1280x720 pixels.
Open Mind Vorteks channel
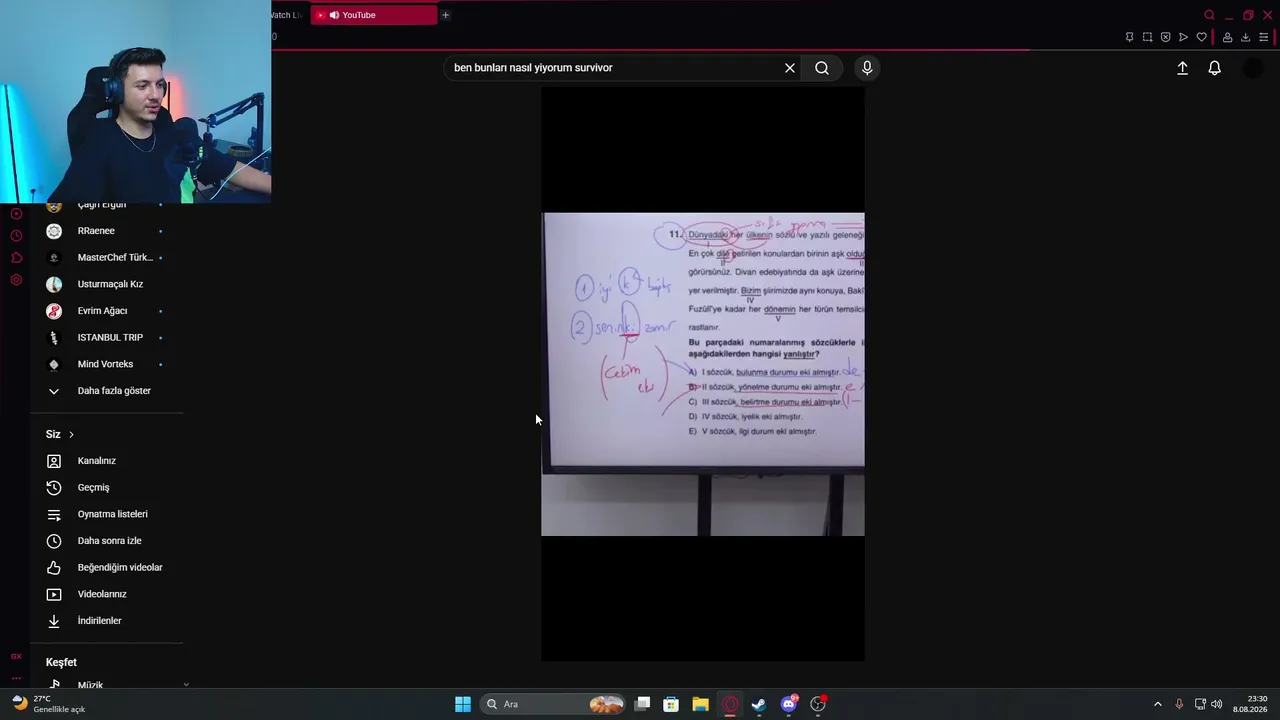point(106,364)
